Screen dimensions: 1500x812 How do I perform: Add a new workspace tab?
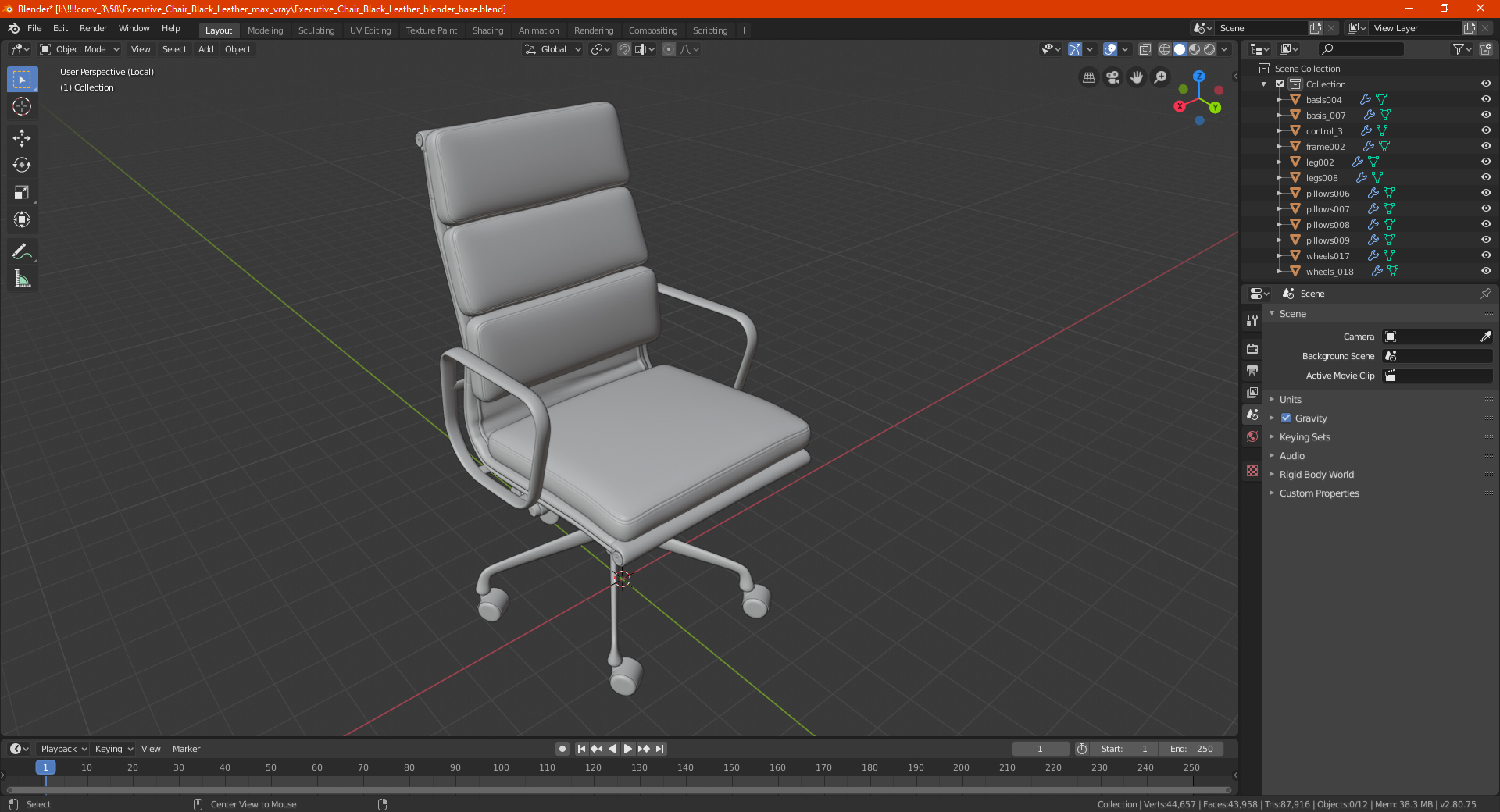coord(744,30)
